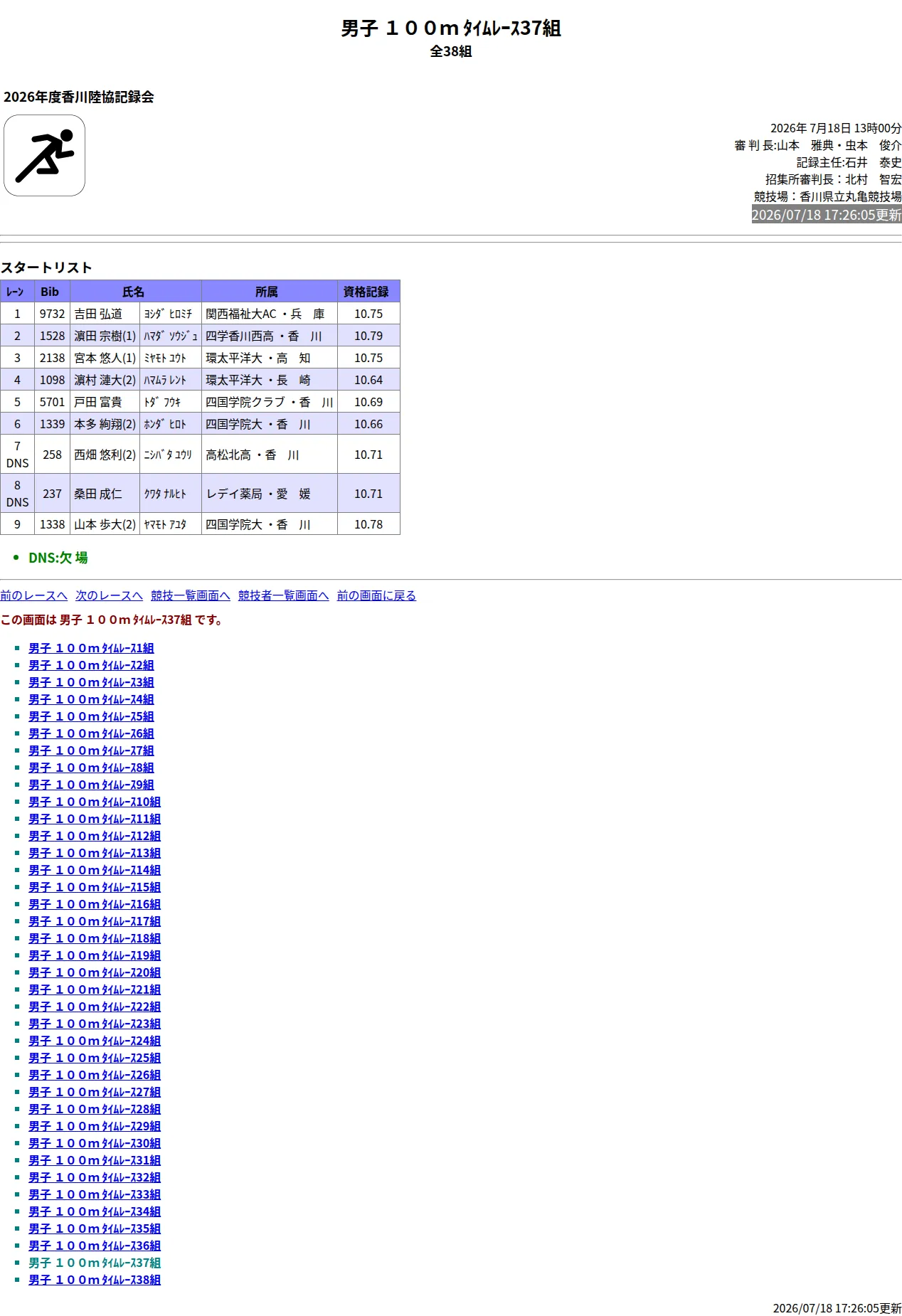The height and width of the screenshot is (1316, 902).
Task: Open men's 100m time race heat 33
Action: pyautogui.click(x=95, y=1194)
